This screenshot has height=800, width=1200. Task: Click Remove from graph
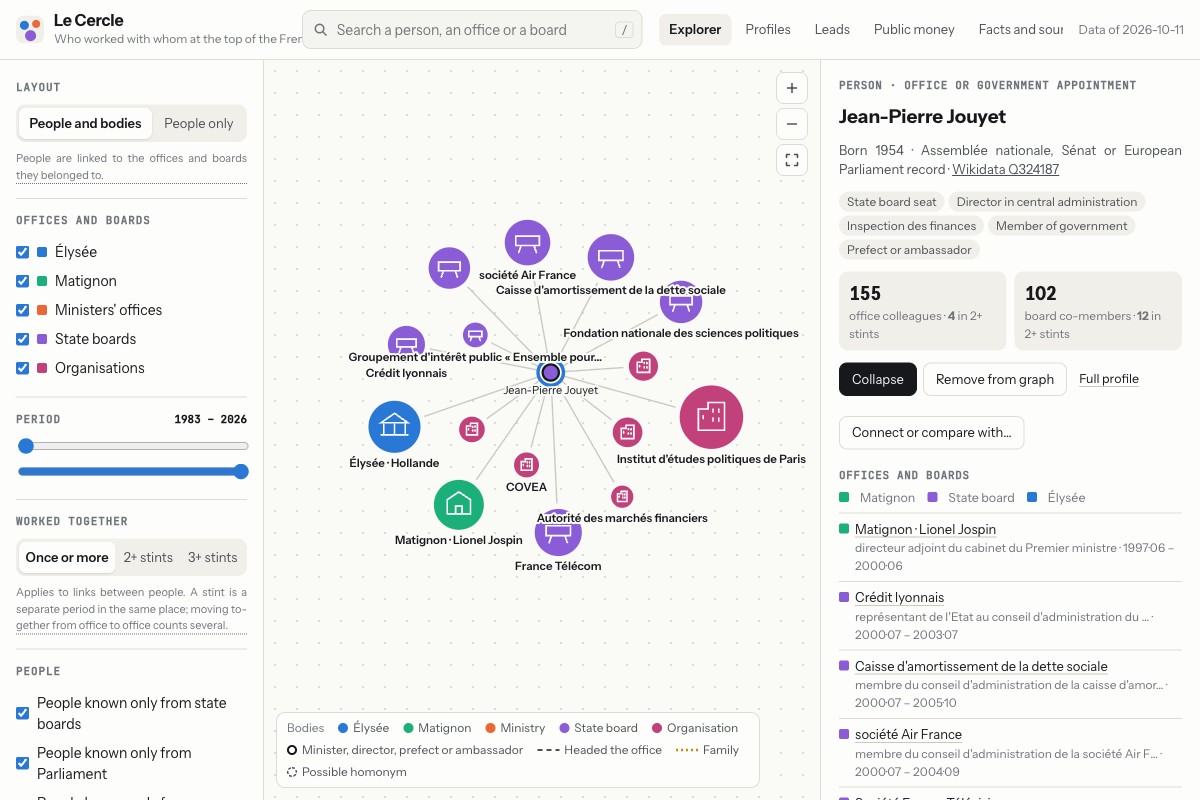click(995, 379)
